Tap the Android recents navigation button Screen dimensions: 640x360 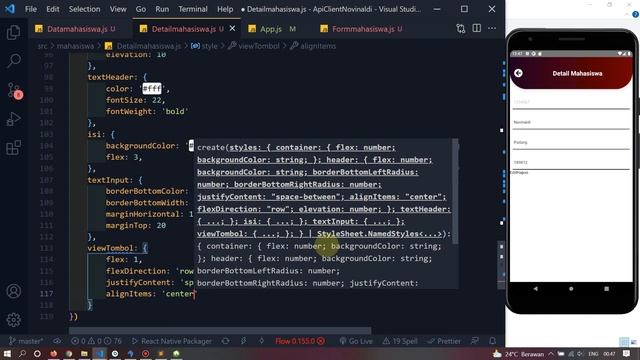(607, 289)
